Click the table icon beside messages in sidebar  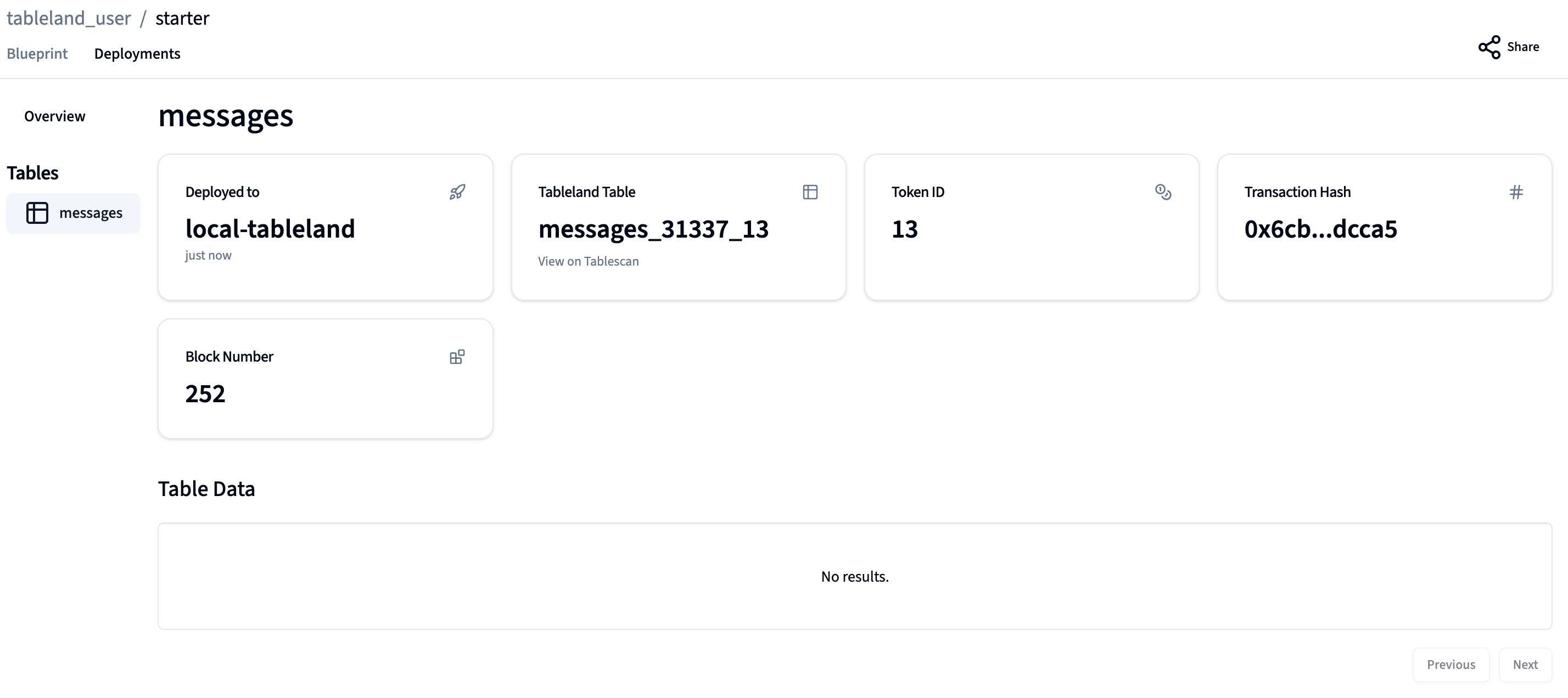point(37,213)
